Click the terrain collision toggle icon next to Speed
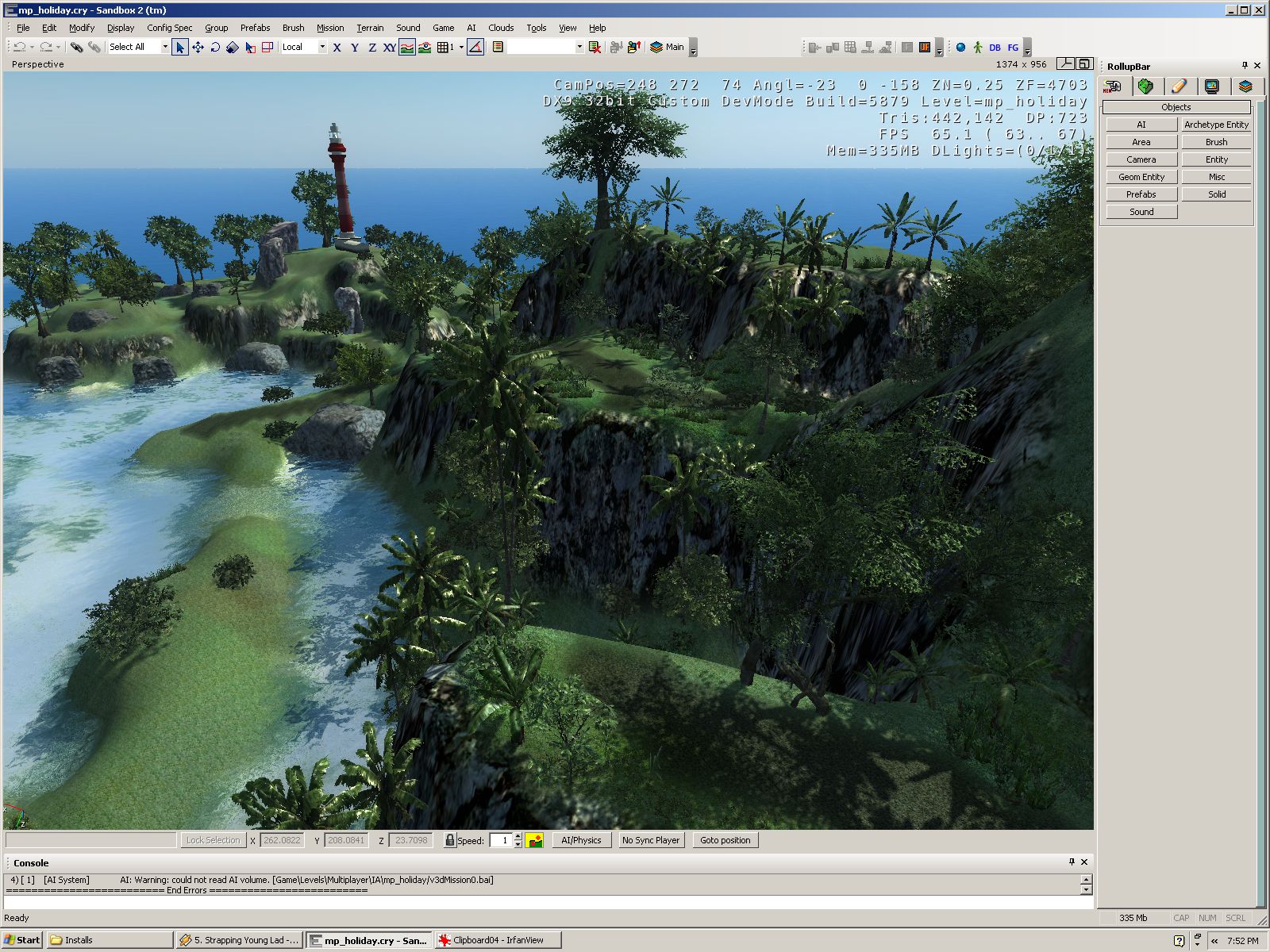The height and width of the screenshot is (952, 1270). click(x=534, y=840)
